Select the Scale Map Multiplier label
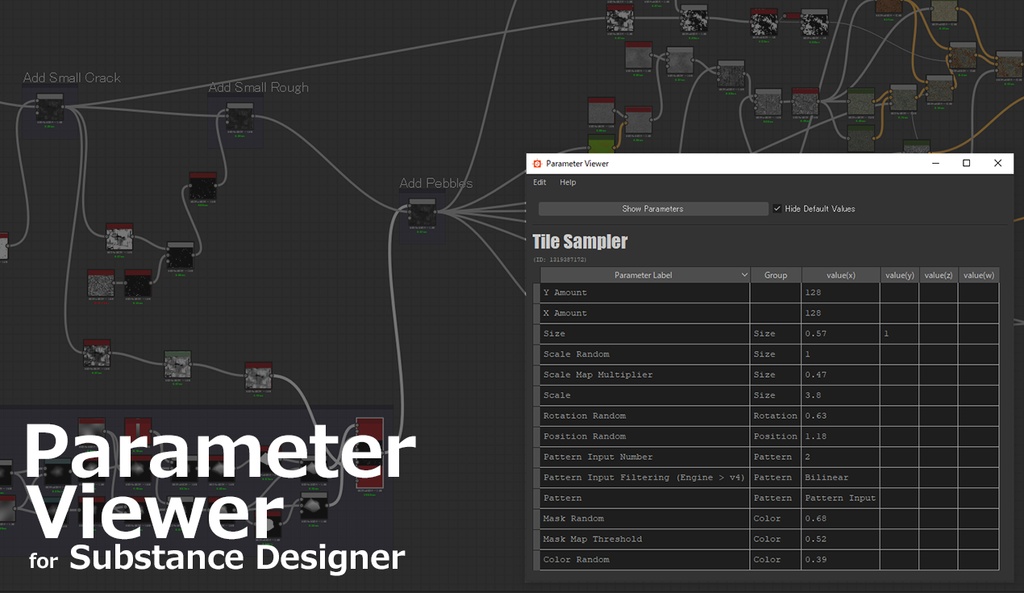 coord(645,375)
